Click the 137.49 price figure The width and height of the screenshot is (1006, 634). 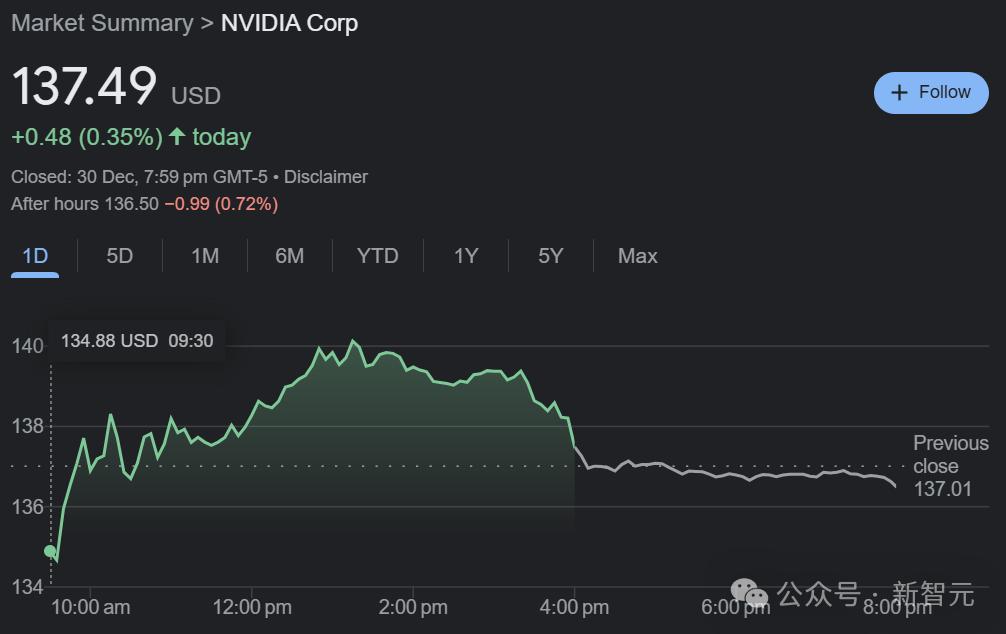click(84, 87)
